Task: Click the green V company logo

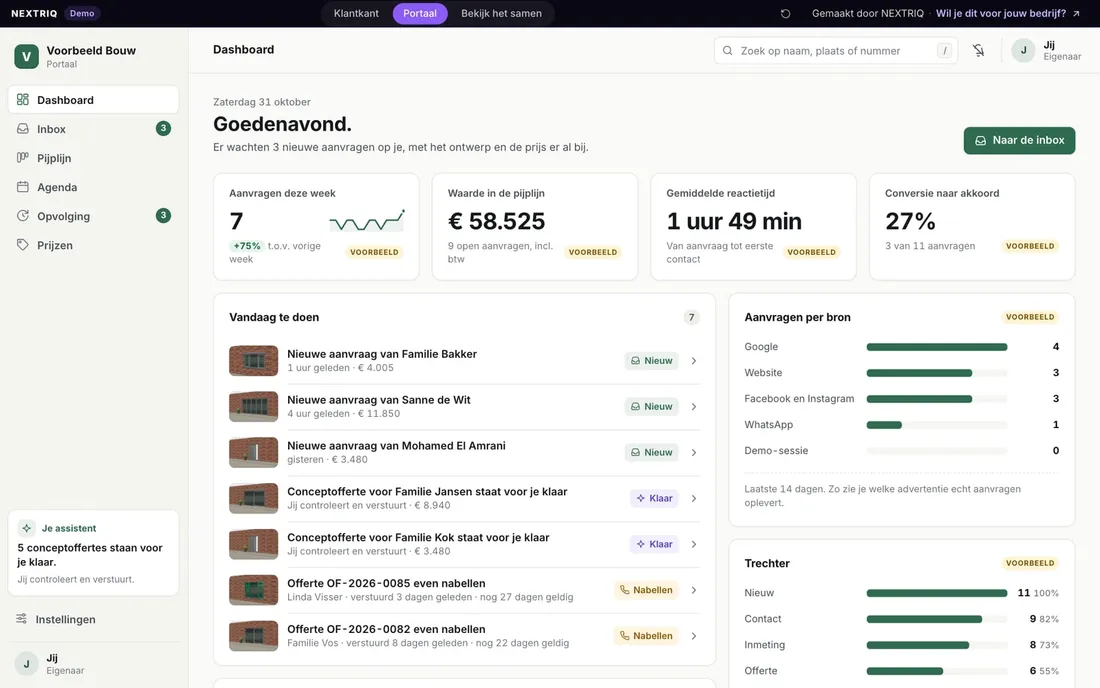Action: point(27,57)
